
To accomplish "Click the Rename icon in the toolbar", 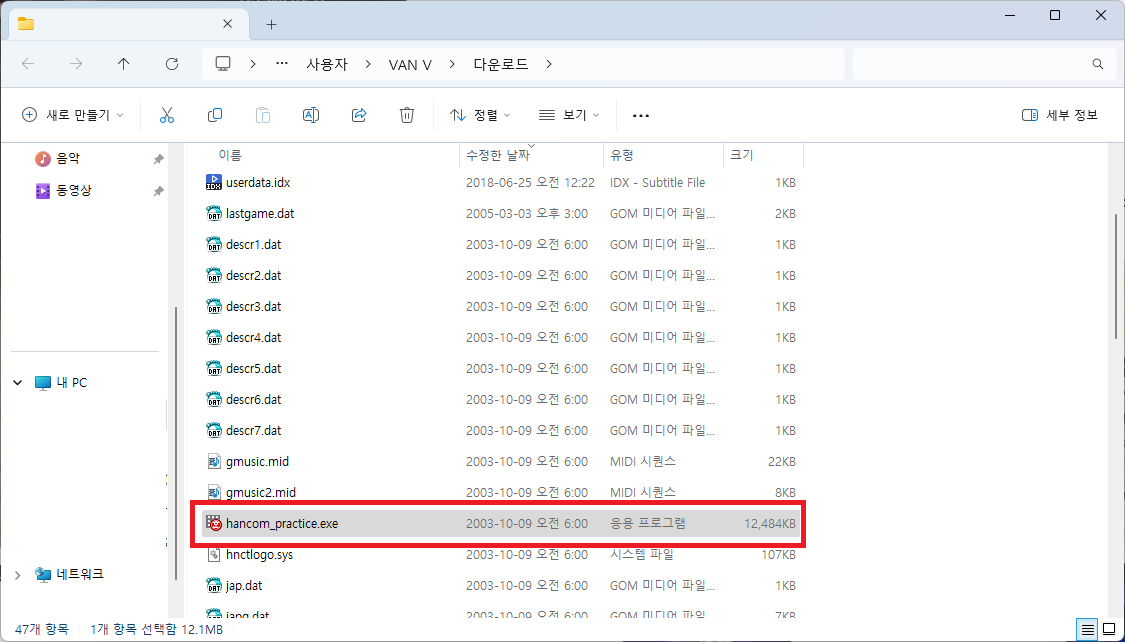I will pyautogui.click(x=311, y=114).
